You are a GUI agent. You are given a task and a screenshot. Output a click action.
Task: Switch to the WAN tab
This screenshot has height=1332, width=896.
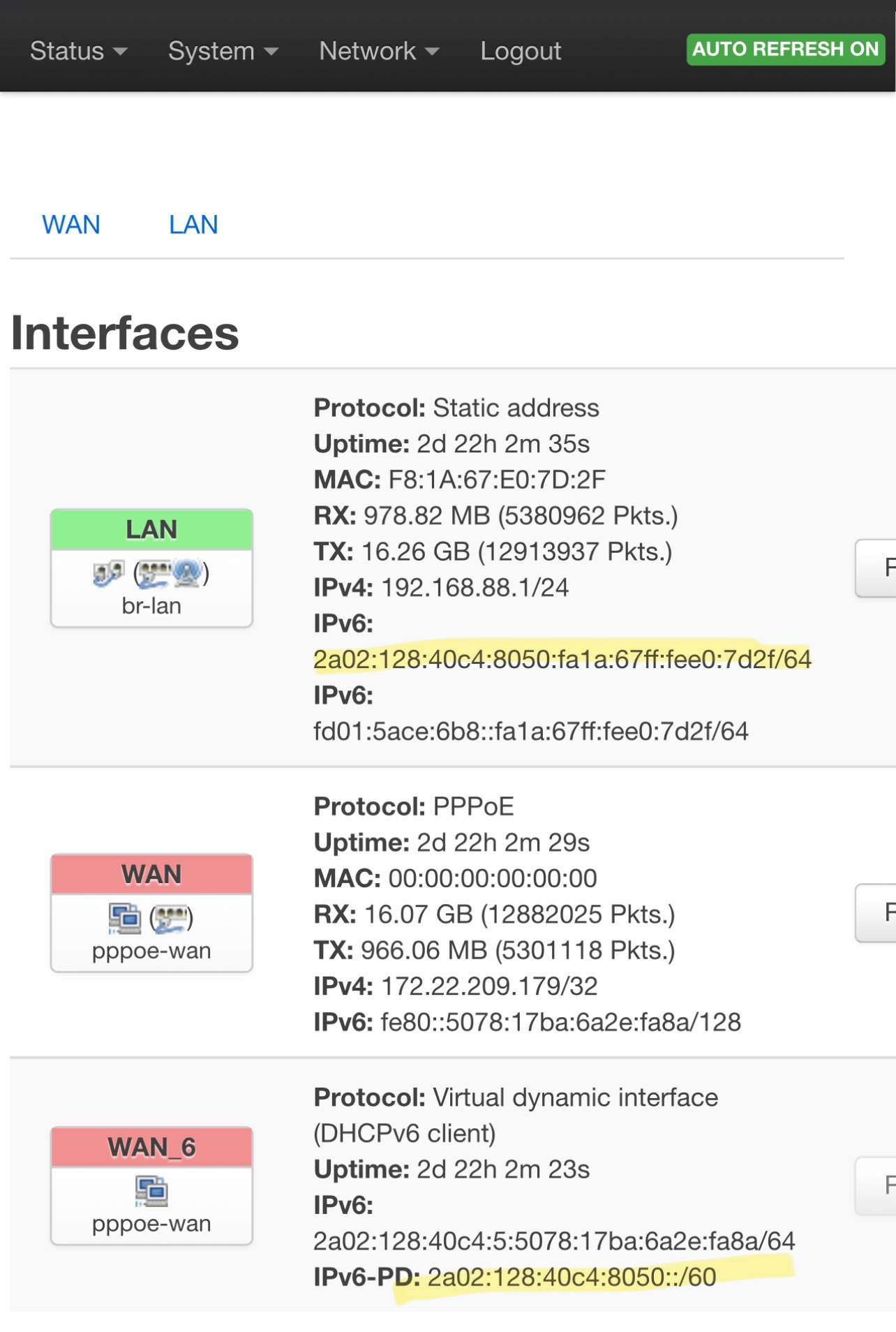pyautogui.click(x=71, y=225)
